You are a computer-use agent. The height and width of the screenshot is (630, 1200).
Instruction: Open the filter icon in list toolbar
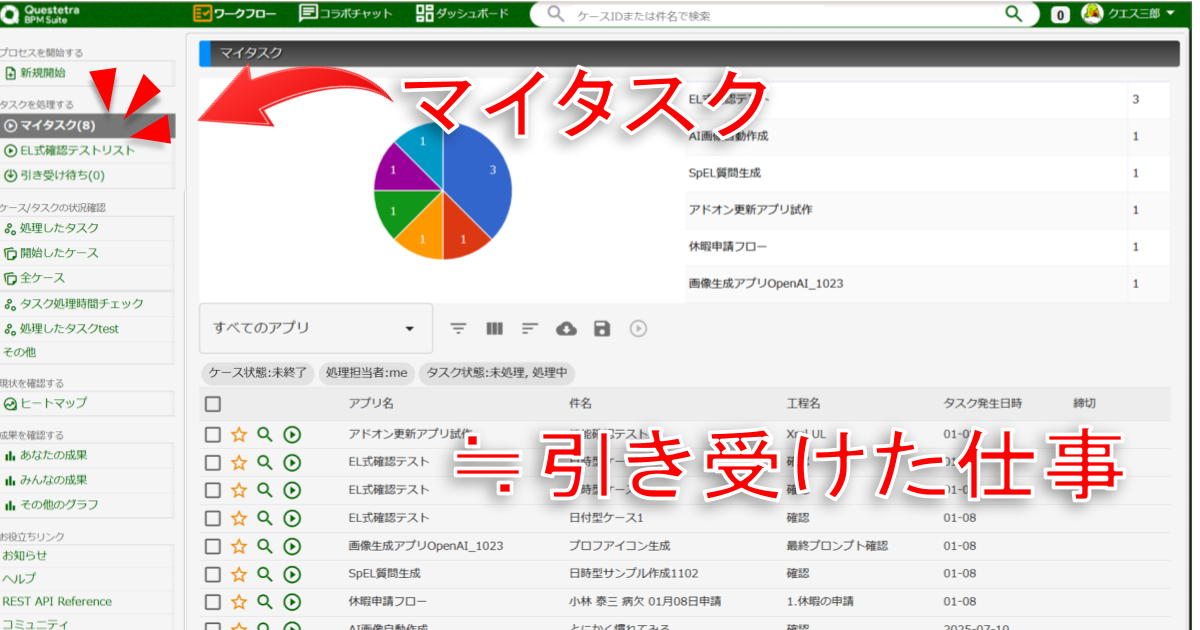click(458, 328)
